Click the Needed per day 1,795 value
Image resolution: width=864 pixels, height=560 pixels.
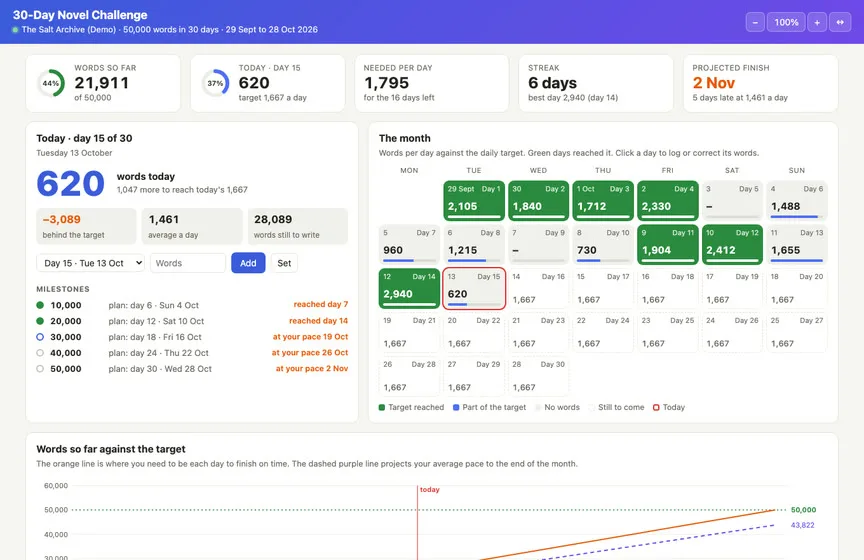click(x=386, y=83)
